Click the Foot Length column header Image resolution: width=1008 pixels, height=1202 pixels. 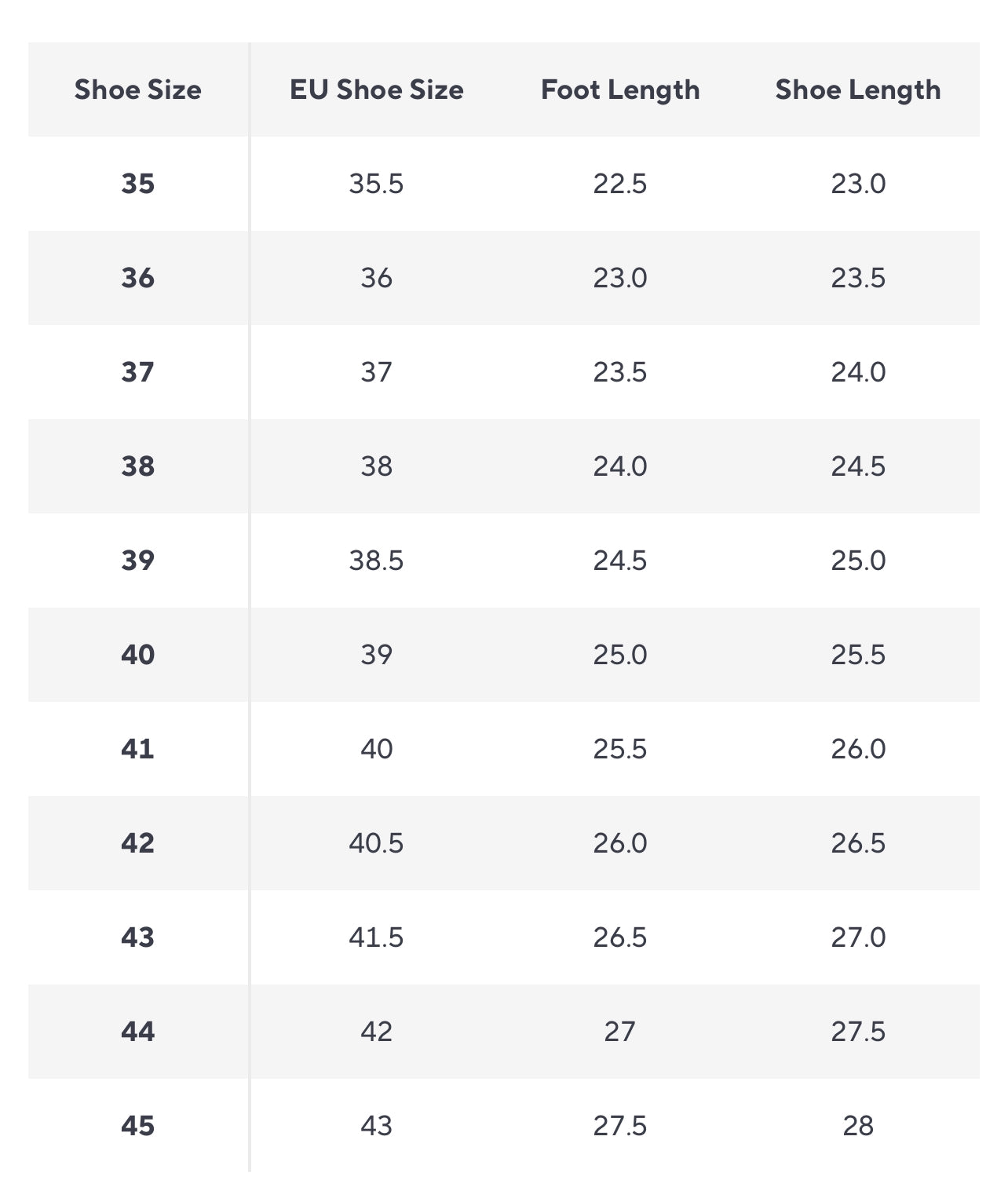(x=620, y=90)
